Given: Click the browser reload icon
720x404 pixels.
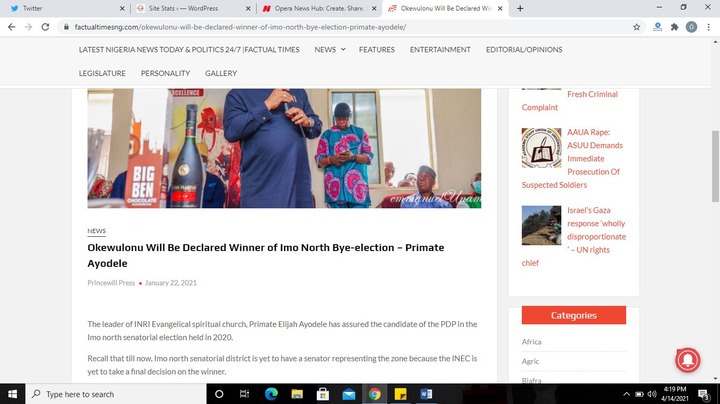Looking at the screenshot, I should (45, 27).
